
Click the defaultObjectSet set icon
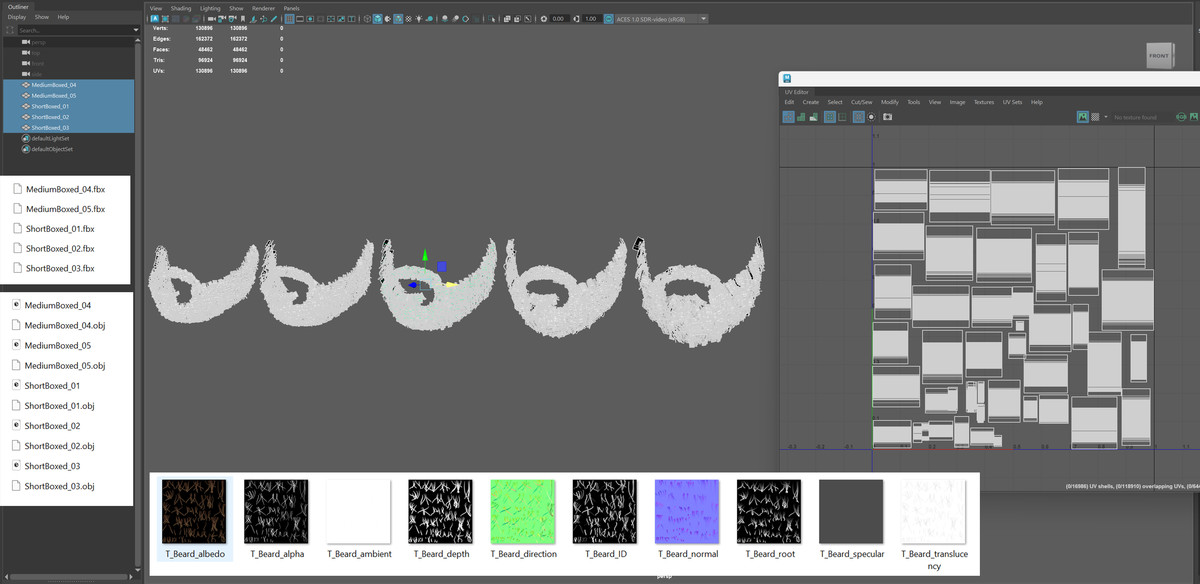[x=26, y=149]
